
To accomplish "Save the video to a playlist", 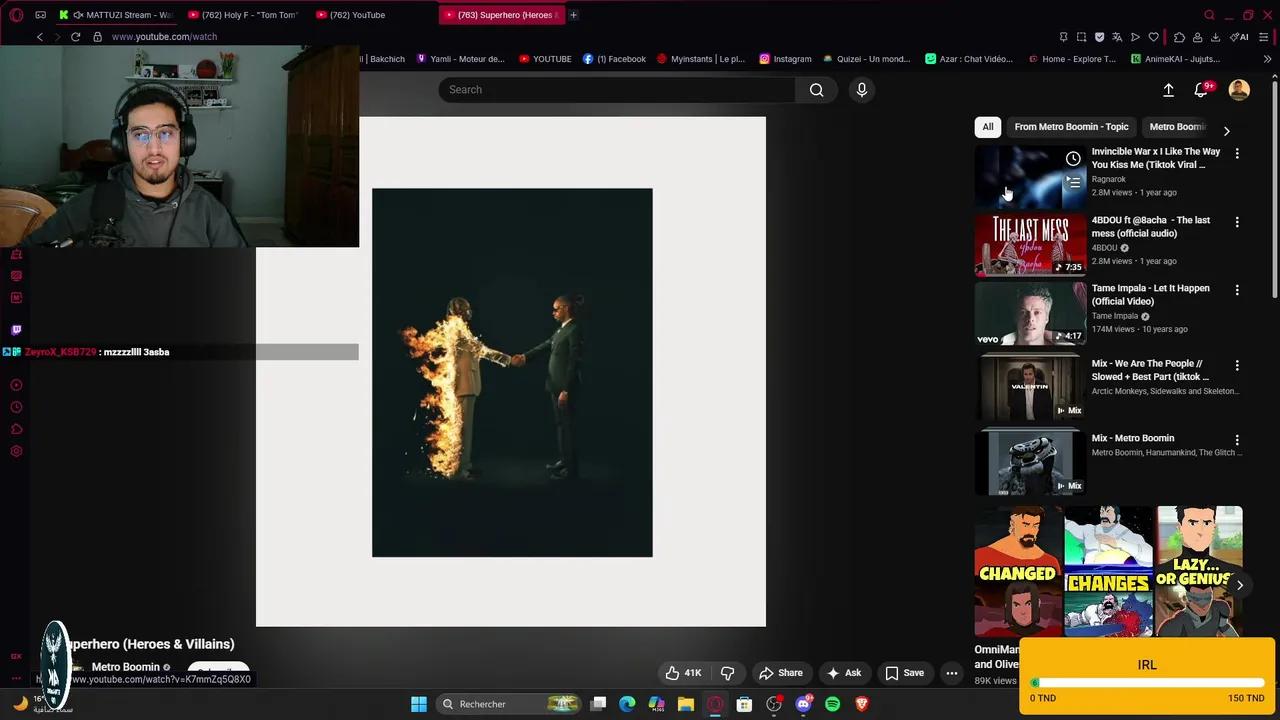I will pos(904,673).
